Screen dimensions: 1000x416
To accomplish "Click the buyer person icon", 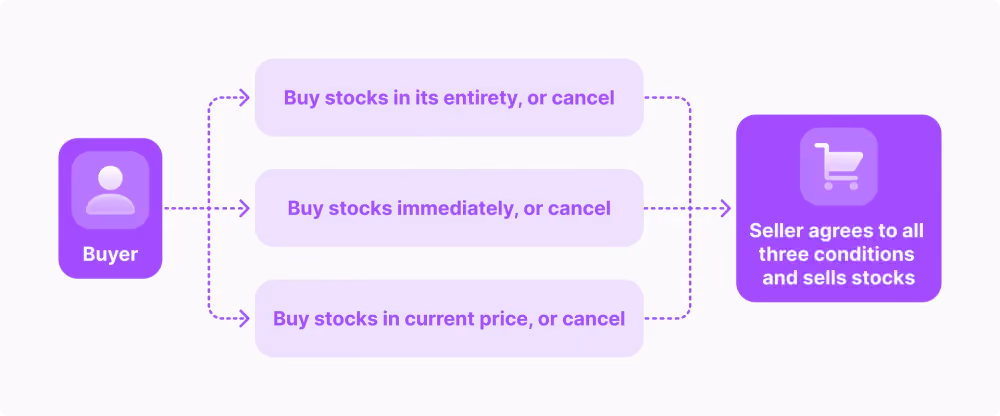I will (x=110, y=190).
